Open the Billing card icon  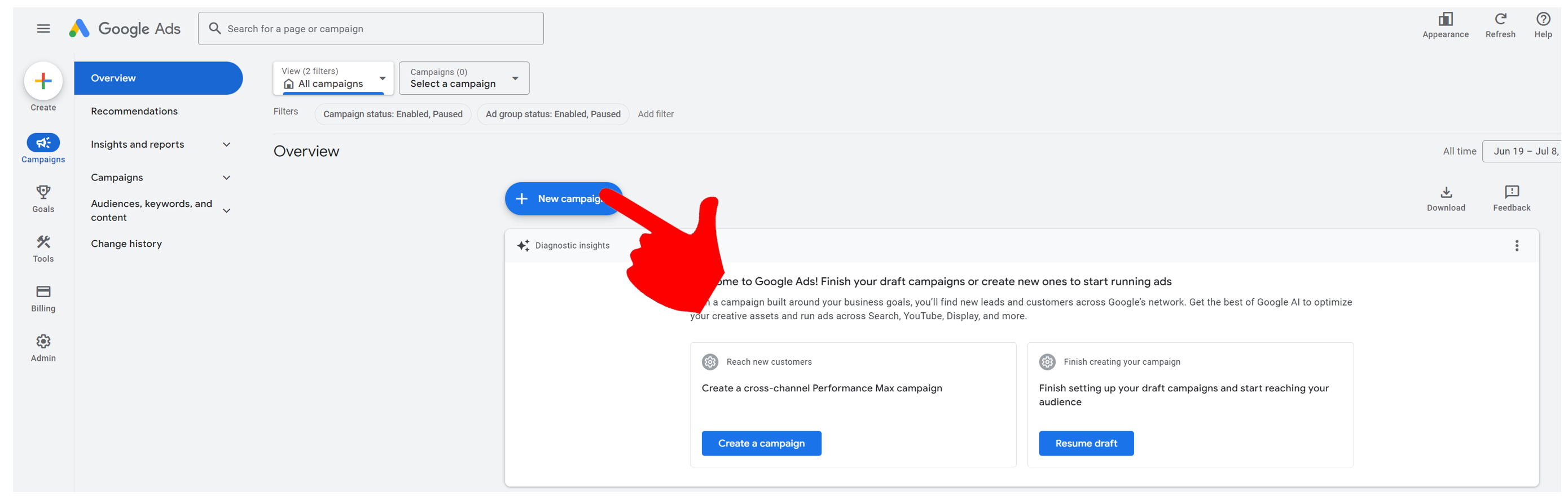click(43, 292)
